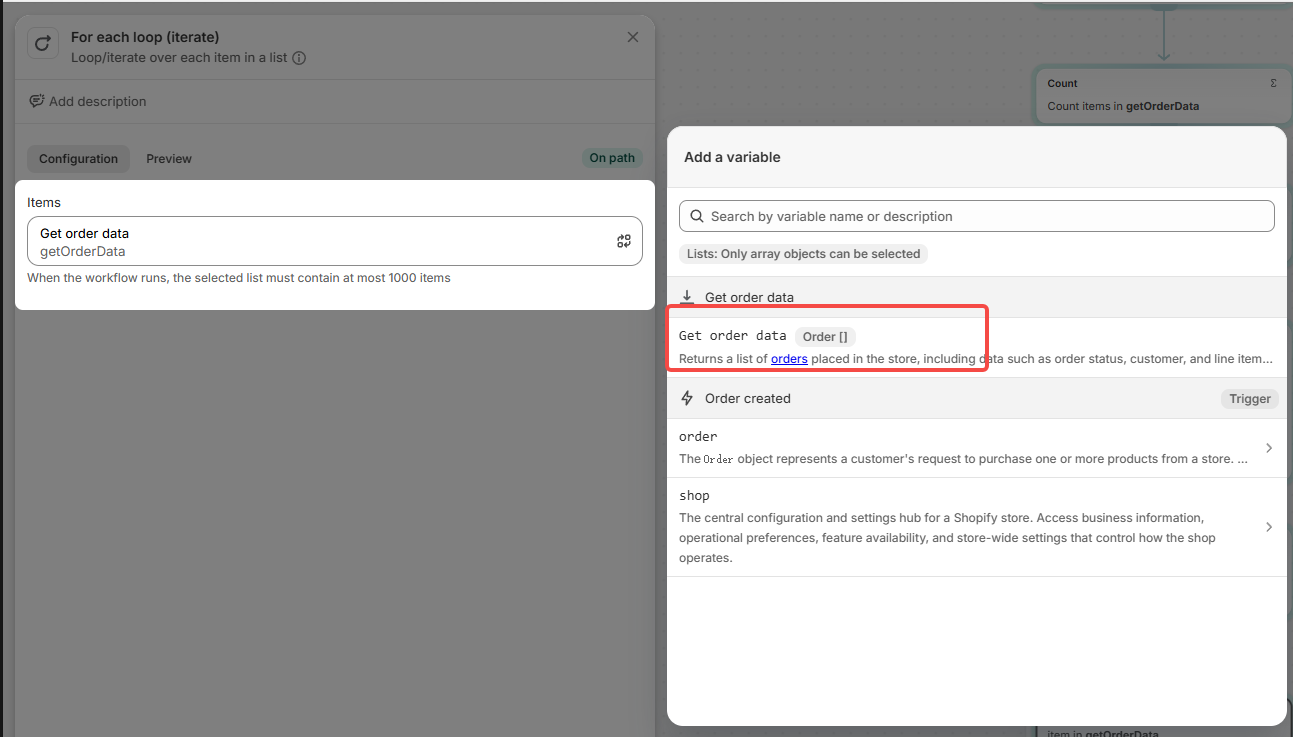Click the sigma icon on the Count node

(1272, 83)
